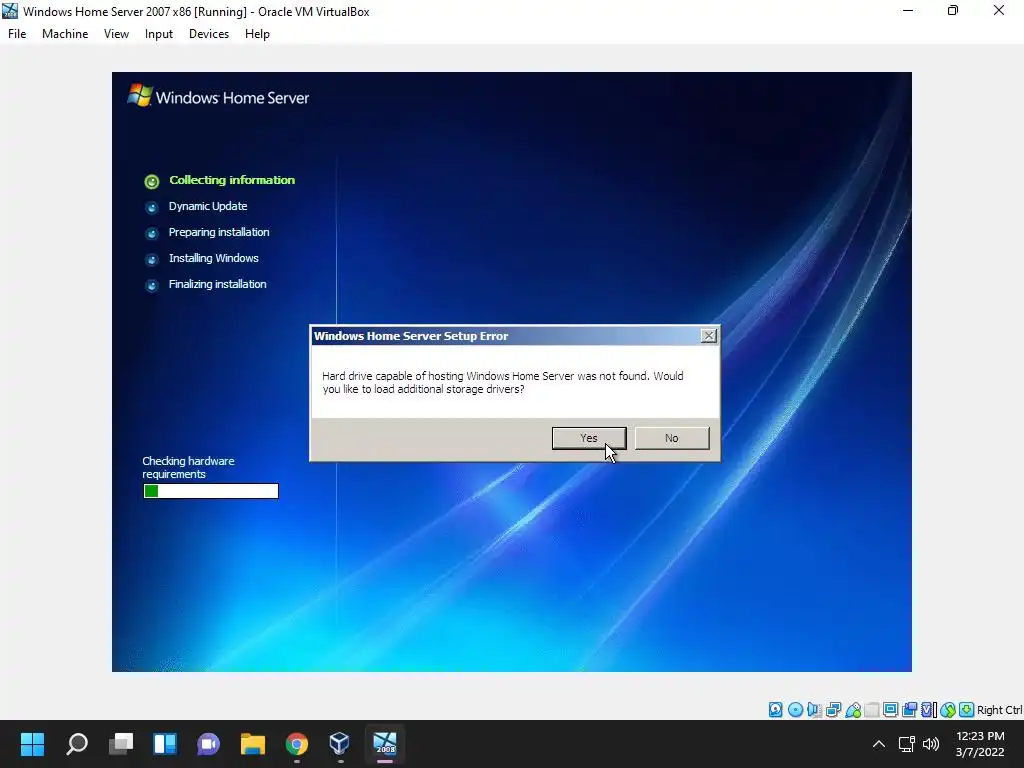Show hidden system tray icons
The height and width of the screenshot is (768, 1024).
879,744
